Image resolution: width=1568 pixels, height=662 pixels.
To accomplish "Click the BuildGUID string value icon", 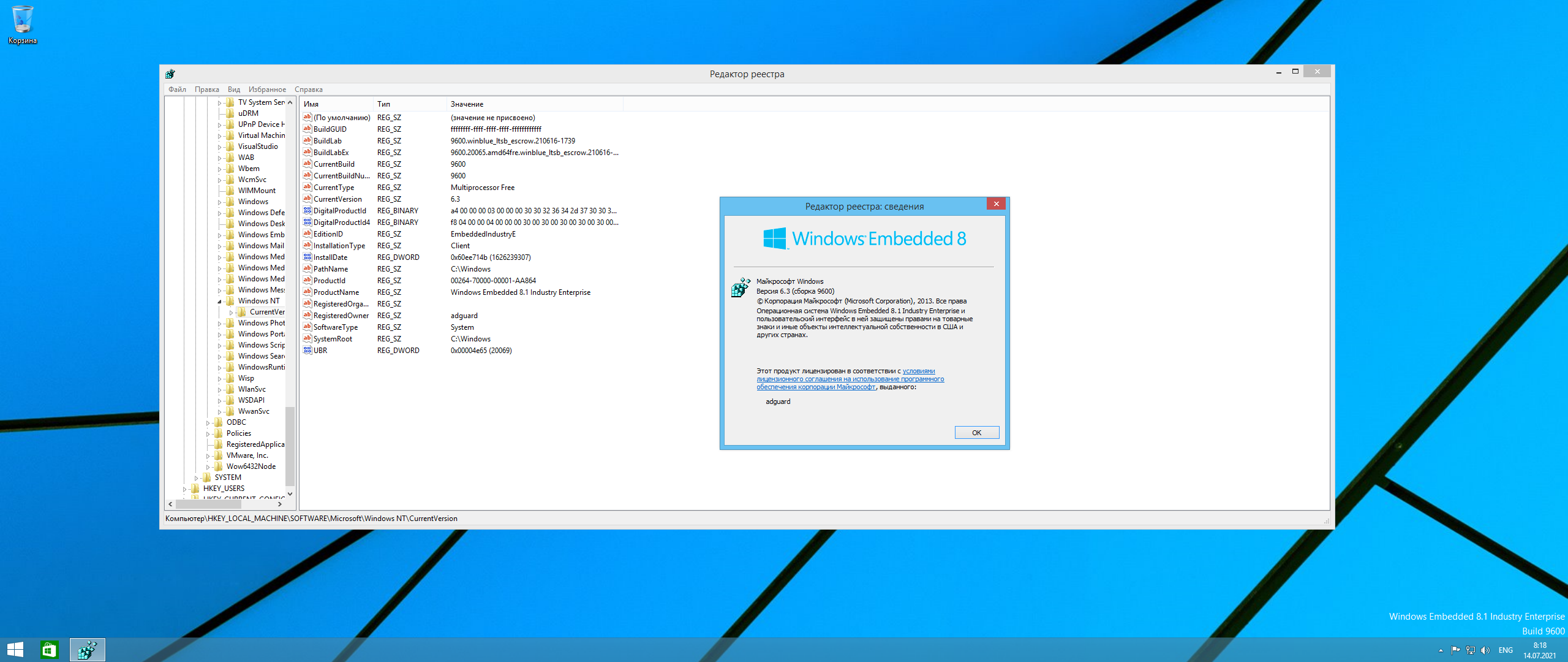I will point(307,129).
